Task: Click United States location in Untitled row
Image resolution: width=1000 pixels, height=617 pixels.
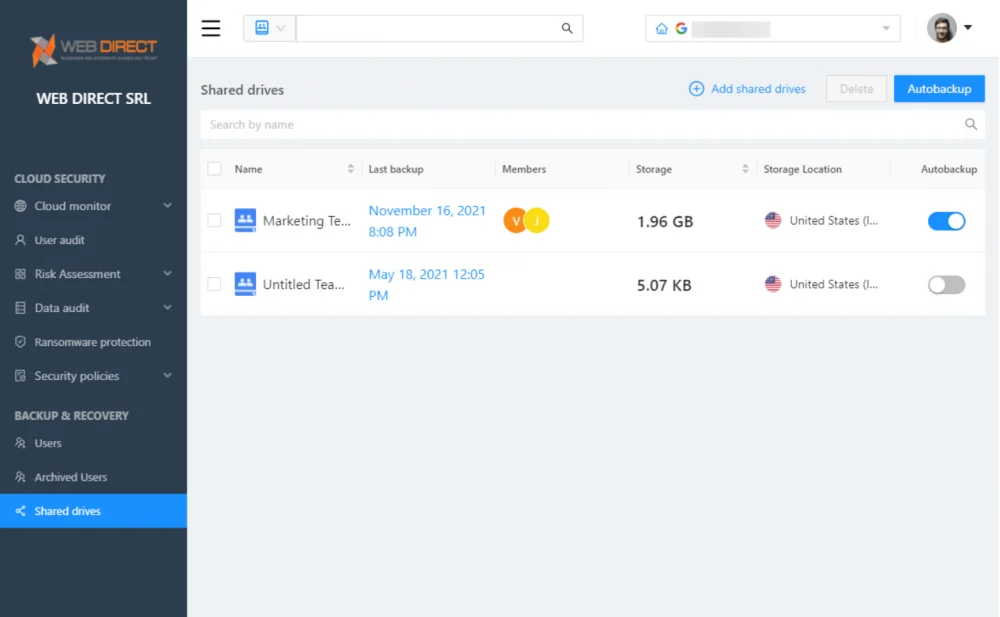Action: coord(834,284)
